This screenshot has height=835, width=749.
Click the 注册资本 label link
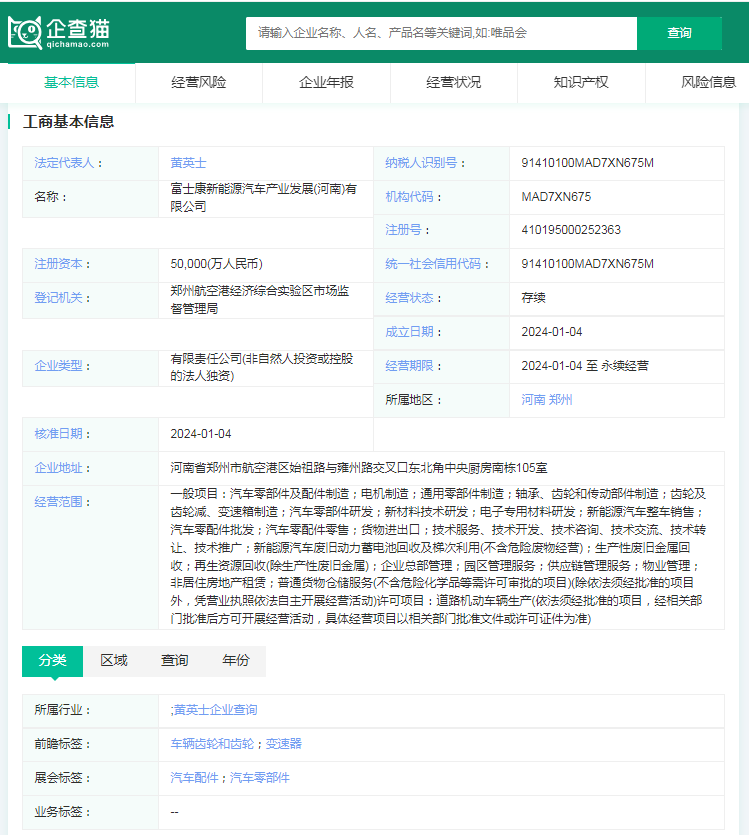[59, 264]
